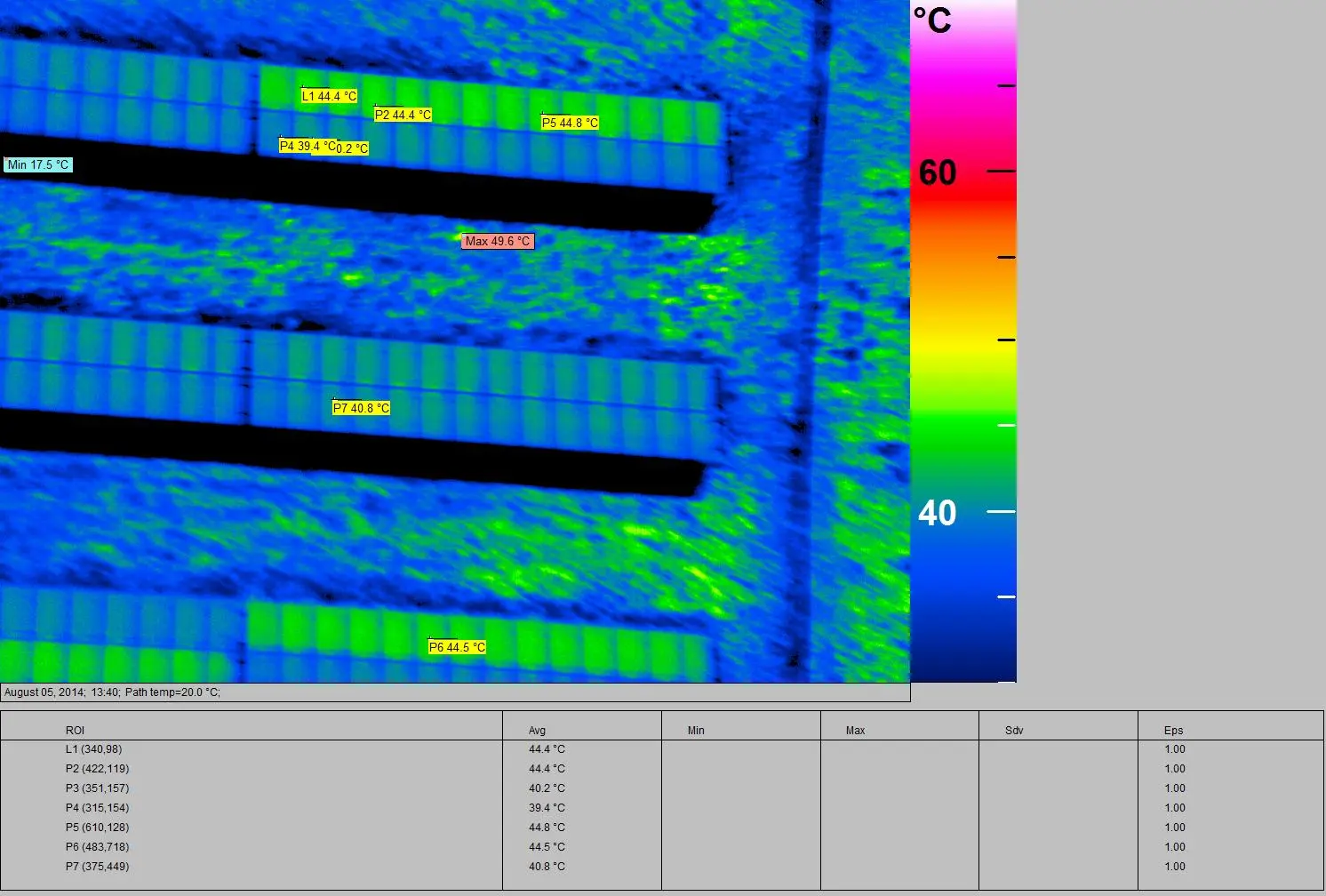
Task: Click the Sdv column header
Action: [x=1014, y=731]
